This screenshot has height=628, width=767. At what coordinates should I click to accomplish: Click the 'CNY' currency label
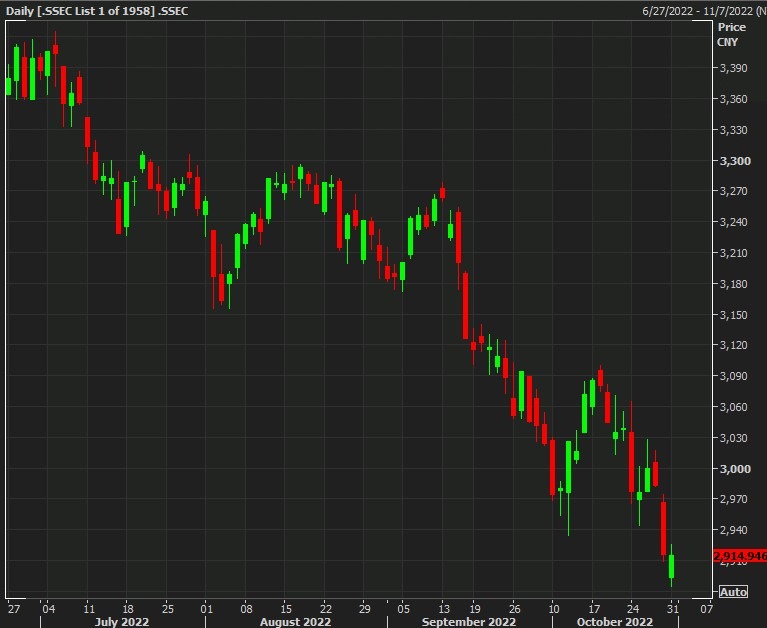(x=727, y=42)
